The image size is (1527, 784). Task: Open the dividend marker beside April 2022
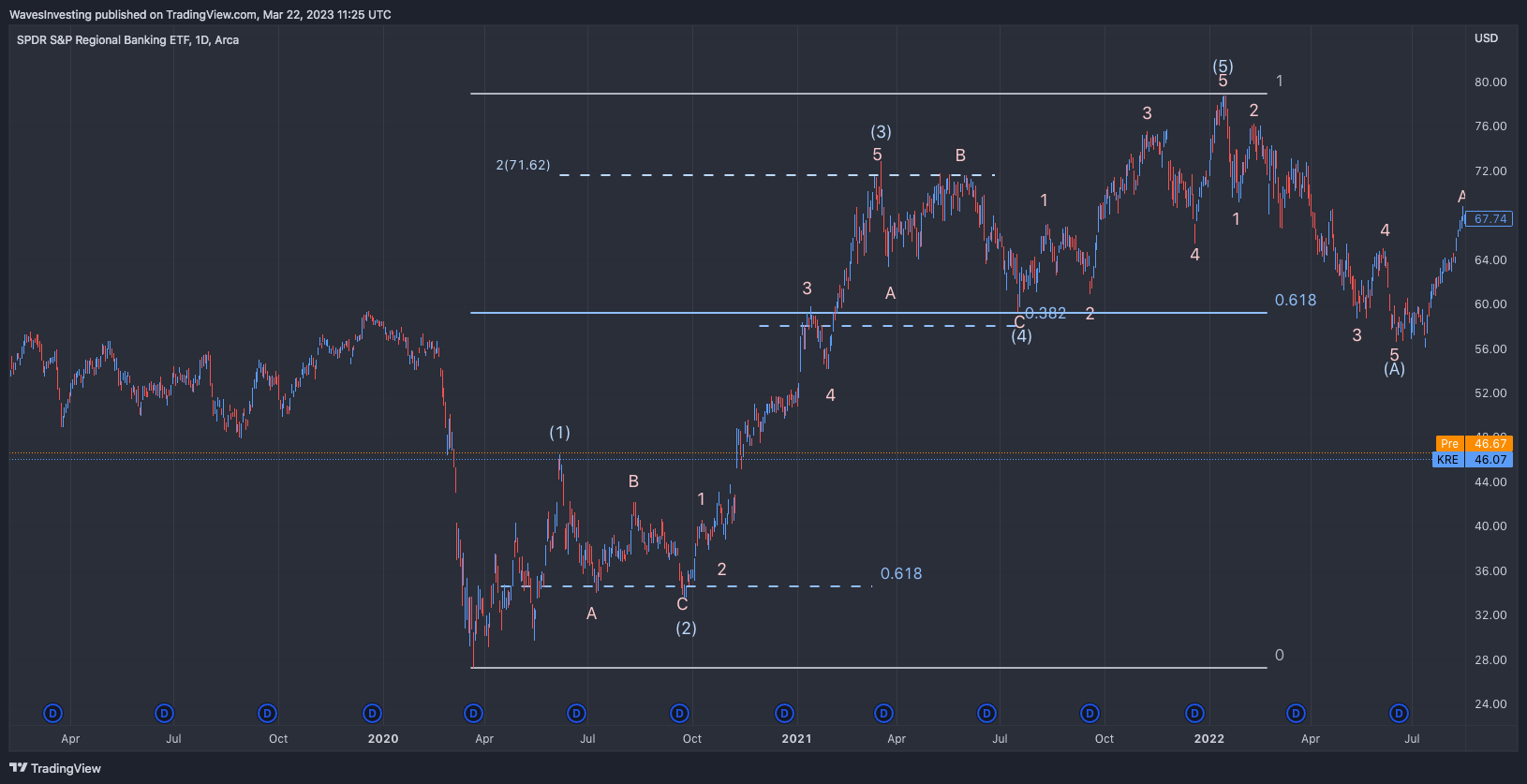click(1297, 714)
